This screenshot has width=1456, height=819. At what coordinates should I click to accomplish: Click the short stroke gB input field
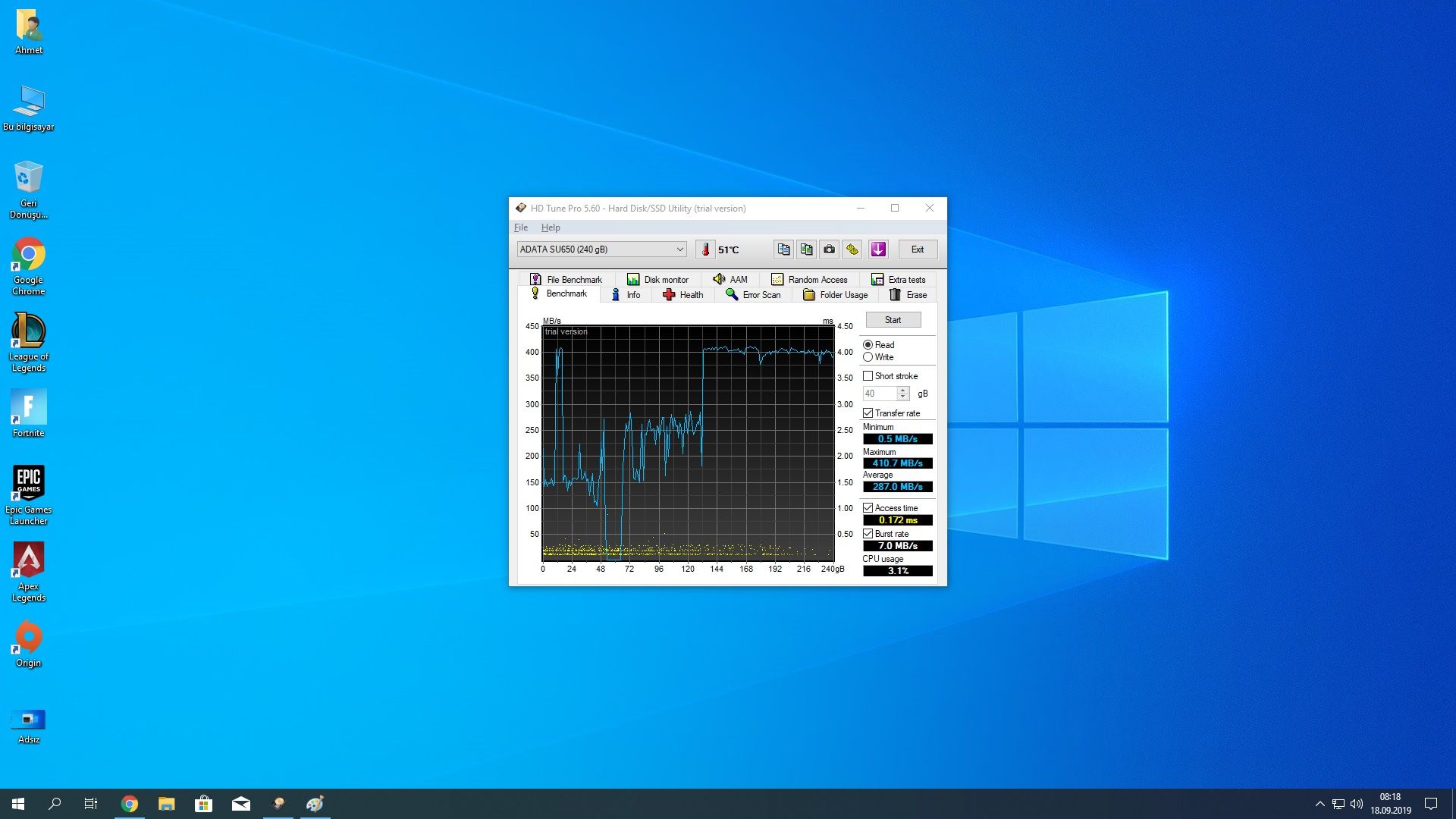point(879,394)
